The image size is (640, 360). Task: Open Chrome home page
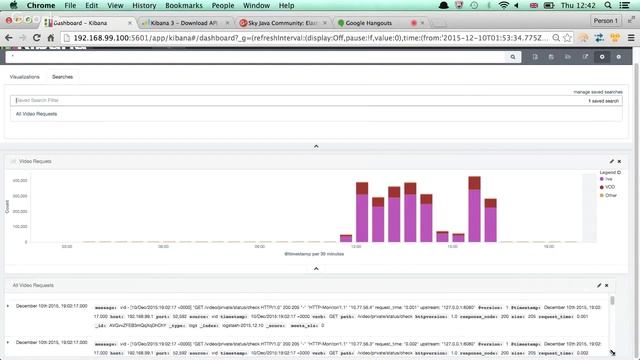(x=51, y=38)
